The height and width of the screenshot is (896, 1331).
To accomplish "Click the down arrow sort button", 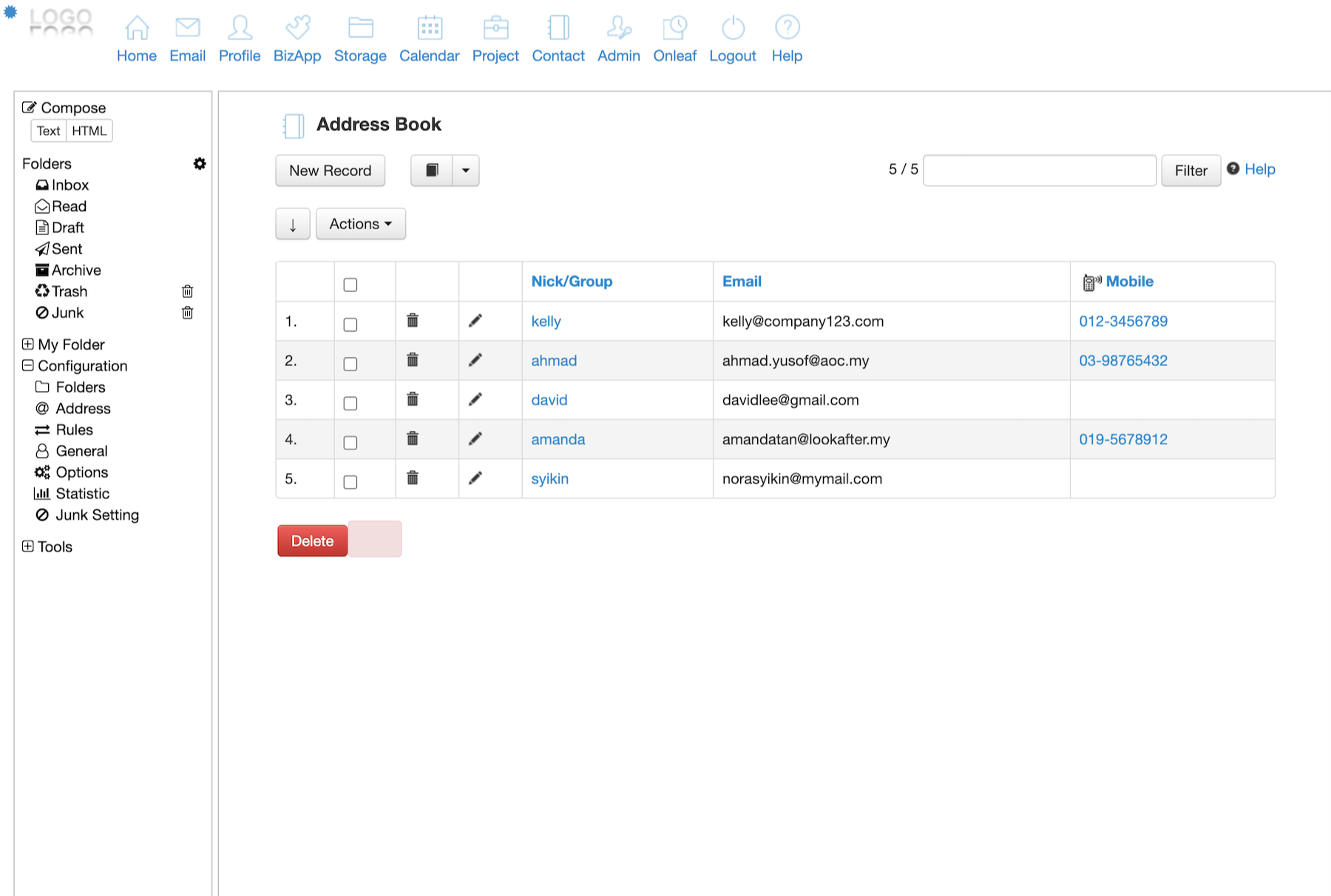I will 293,224.
